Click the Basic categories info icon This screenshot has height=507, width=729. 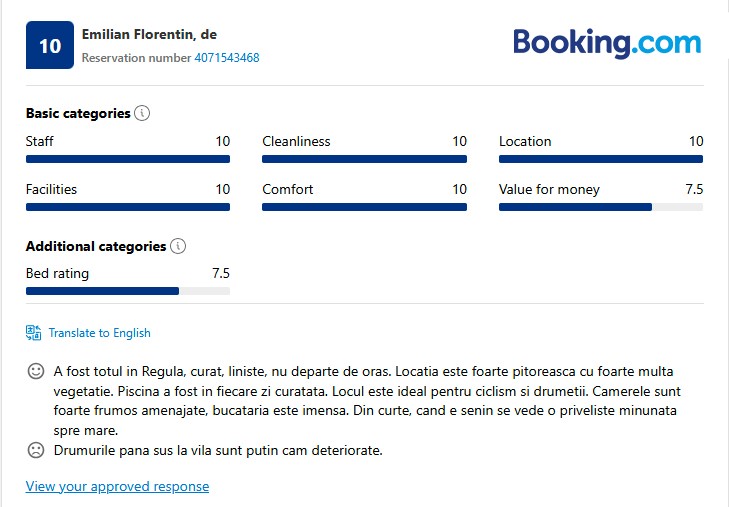click(x=142, y=113)
